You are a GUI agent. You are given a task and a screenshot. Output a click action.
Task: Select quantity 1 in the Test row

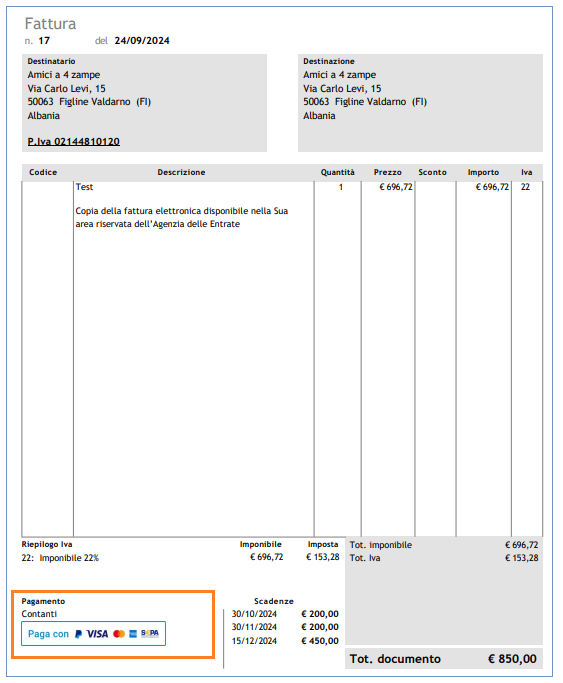[340, 187]
